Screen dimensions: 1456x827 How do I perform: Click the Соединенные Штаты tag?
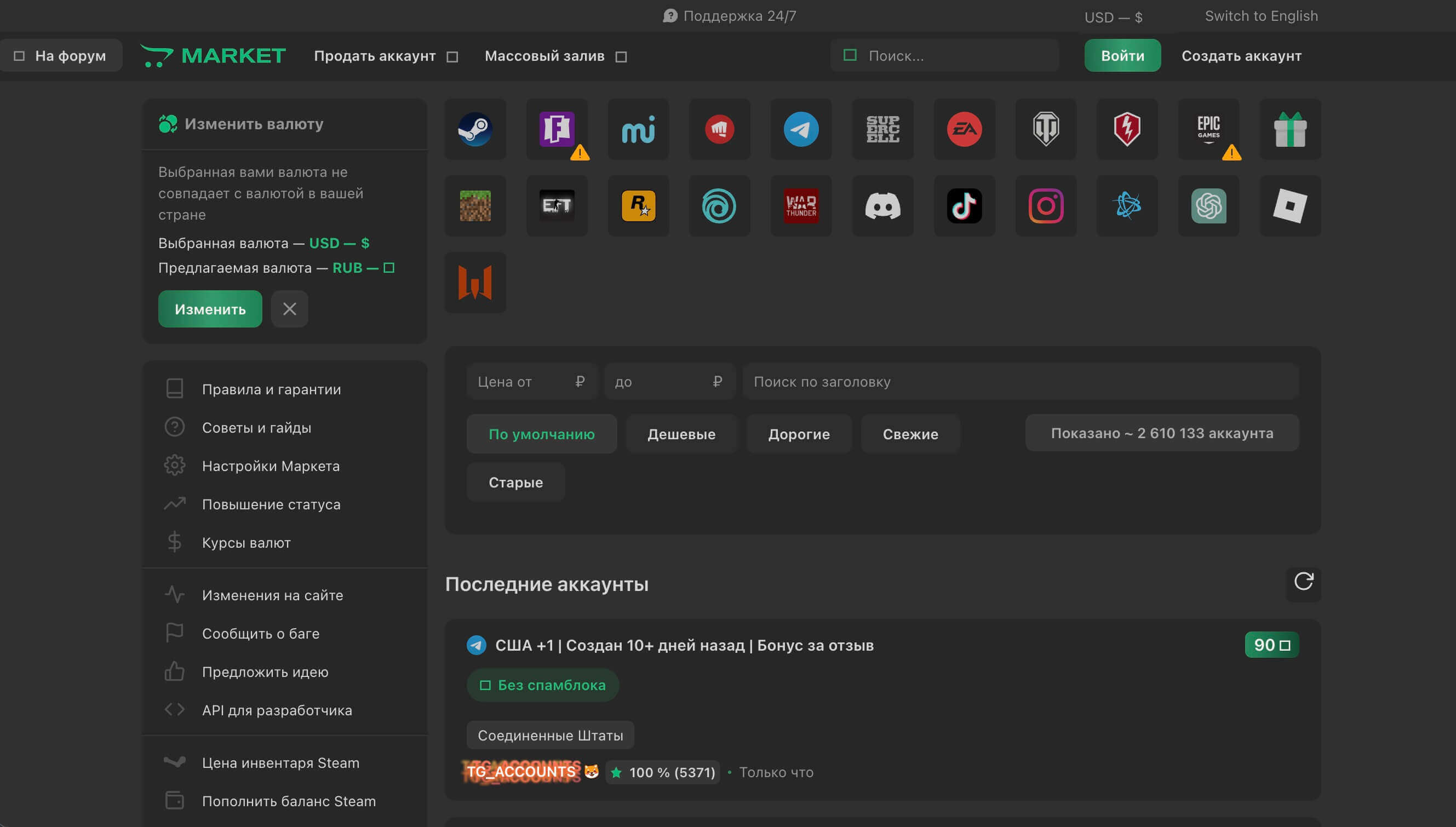point(550,736)
